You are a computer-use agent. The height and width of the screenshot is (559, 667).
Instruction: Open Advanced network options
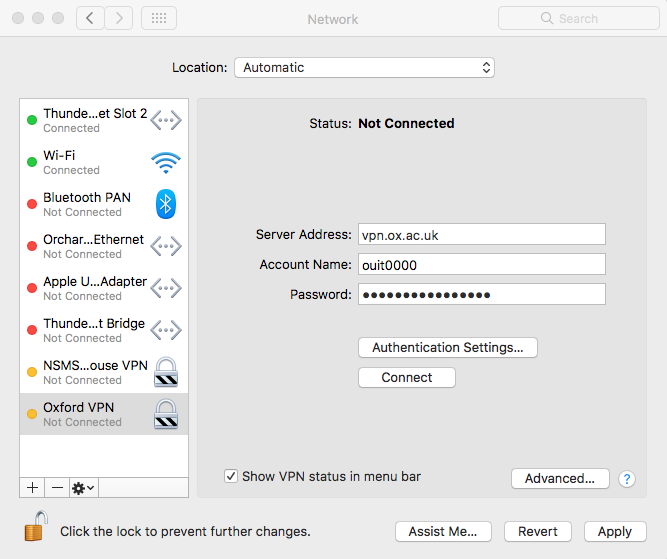coord(559,478)
